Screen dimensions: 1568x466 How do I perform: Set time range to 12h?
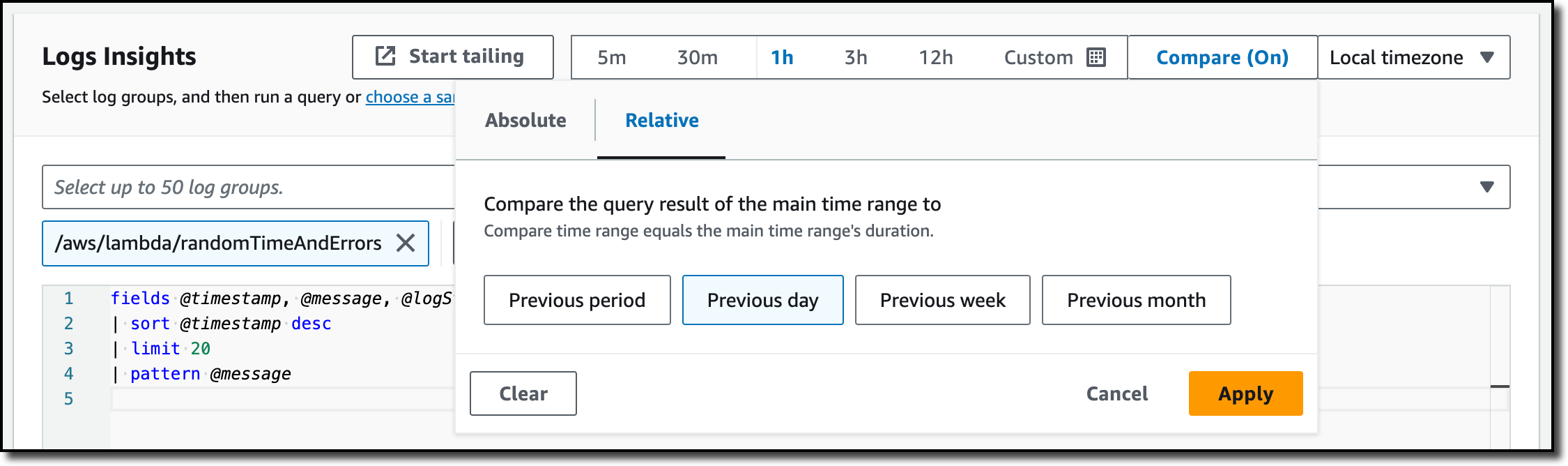tap(935, 57)
